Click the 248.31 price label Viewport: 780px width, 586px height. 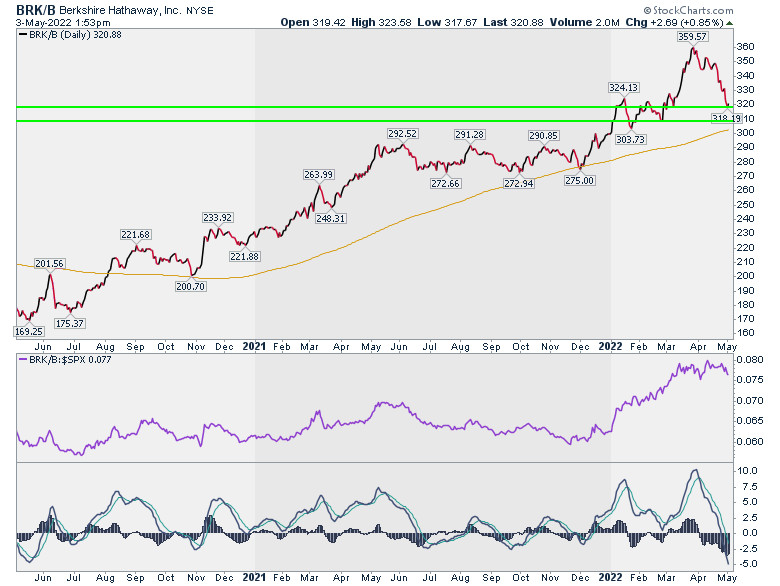point(330,218)
